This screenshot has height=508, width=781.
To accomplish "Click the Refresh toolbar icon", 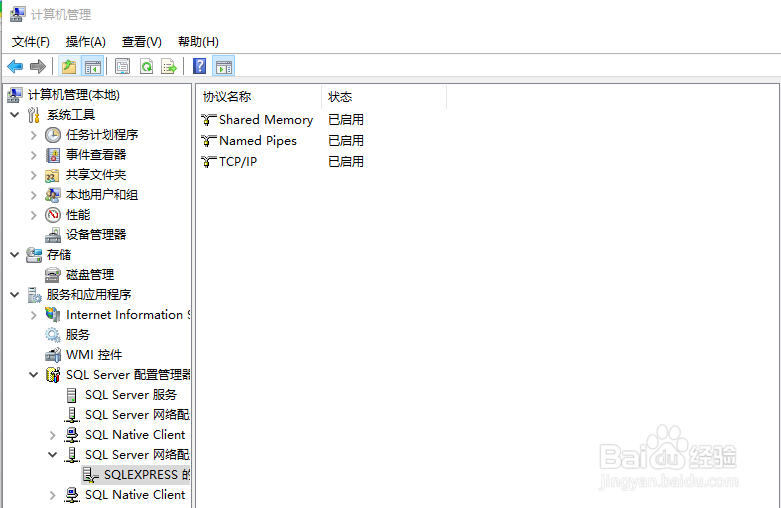I will click(x=146, y=66).
